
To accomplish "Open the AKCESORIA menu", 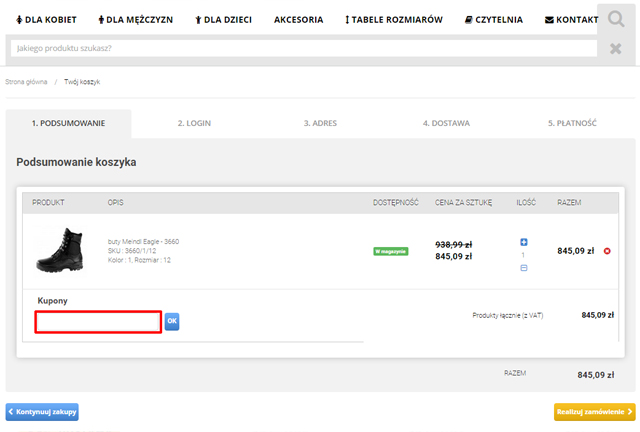I will pos(298,20).
